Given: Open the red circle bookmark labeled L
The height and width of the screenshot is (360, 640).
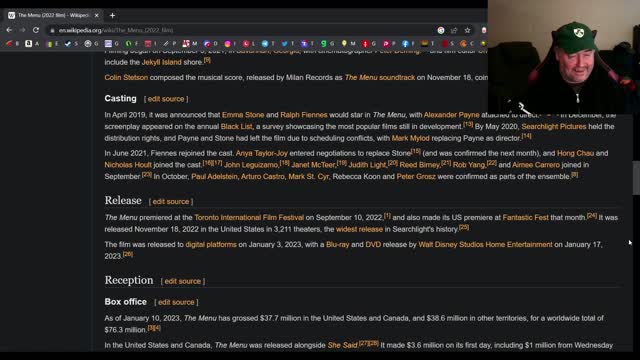Looking at the screenshot, I should 249,43.
